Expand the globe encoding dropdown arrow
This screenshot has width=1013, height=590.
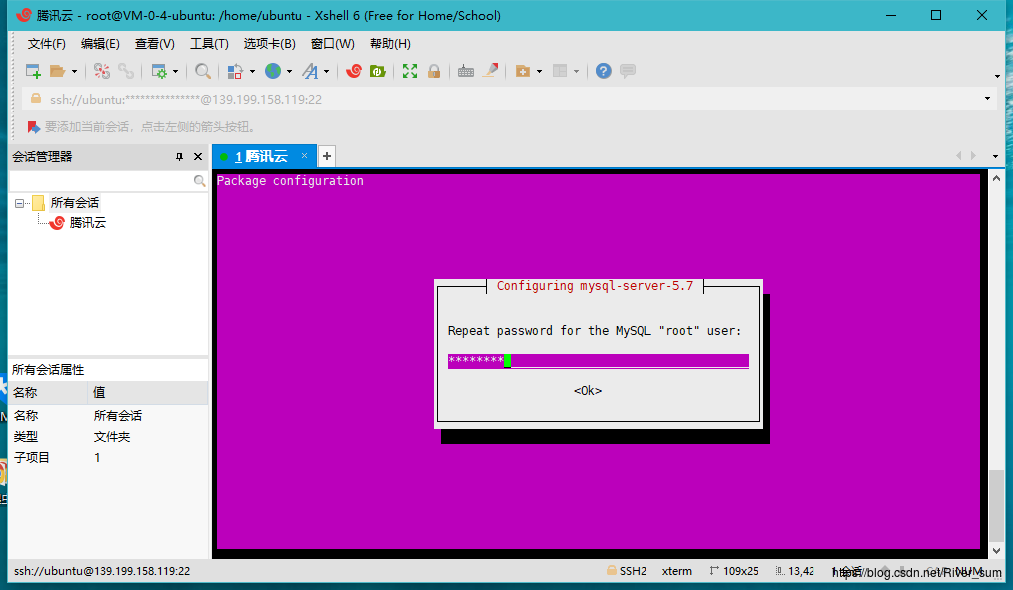tap(289, 72)
